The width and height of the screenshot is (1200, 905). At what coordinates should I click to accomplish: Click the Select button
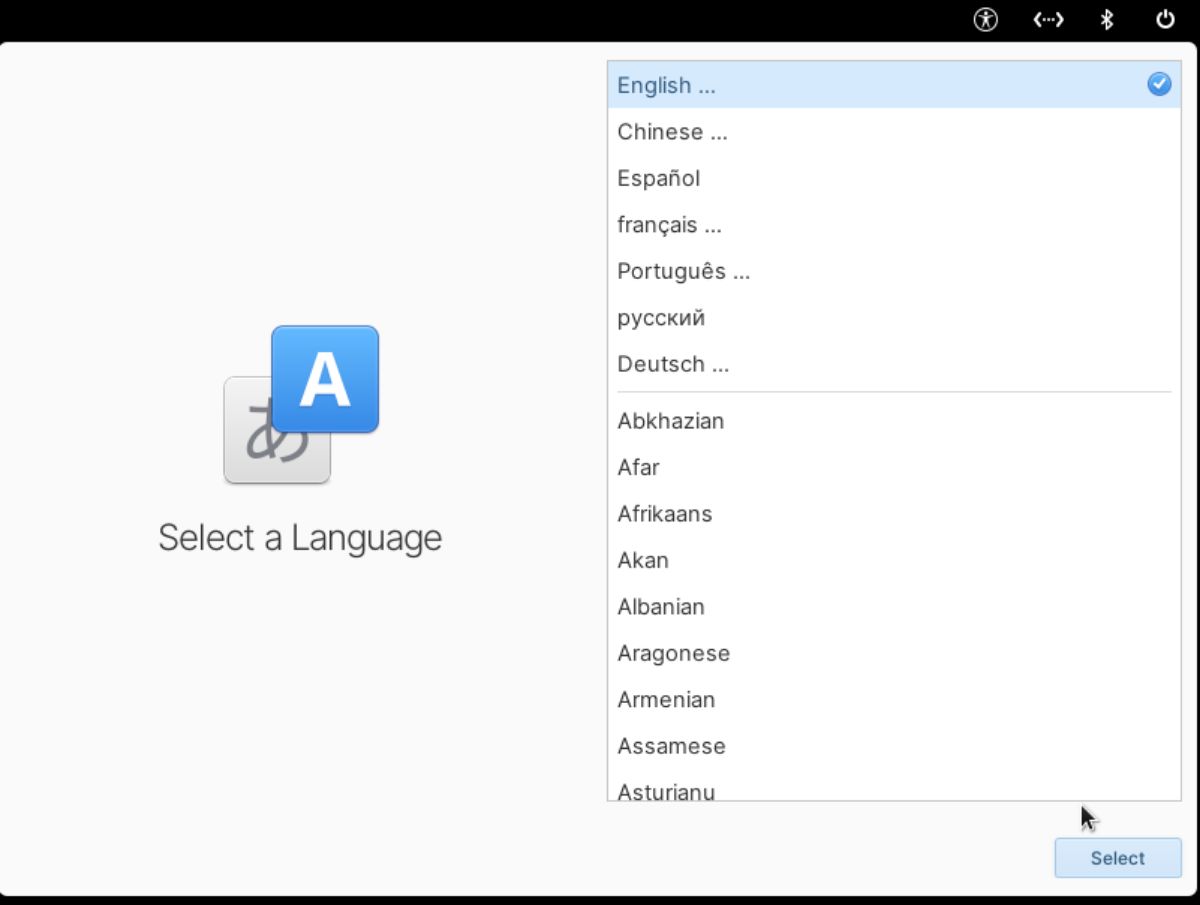1118,858
